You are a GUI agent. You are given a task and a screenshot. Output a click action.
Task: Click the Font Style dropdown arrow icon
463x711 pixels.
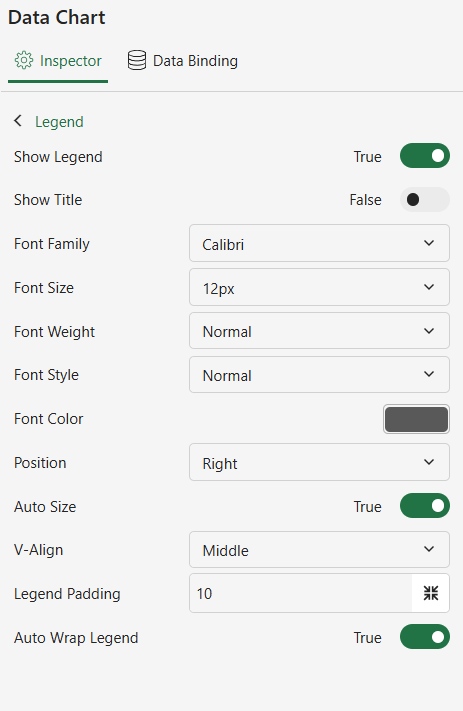coord(429,375)
